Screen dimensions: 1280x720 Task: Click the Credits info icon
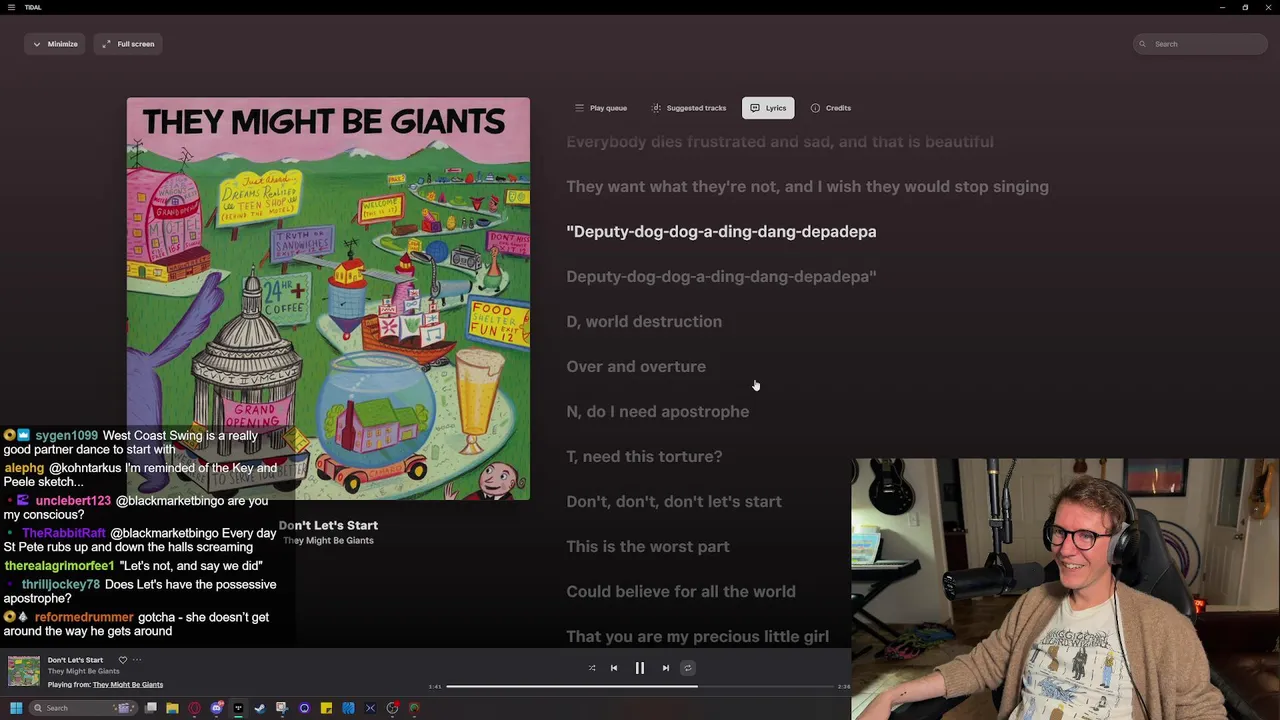pyautogui.click(x=815, y=108)
